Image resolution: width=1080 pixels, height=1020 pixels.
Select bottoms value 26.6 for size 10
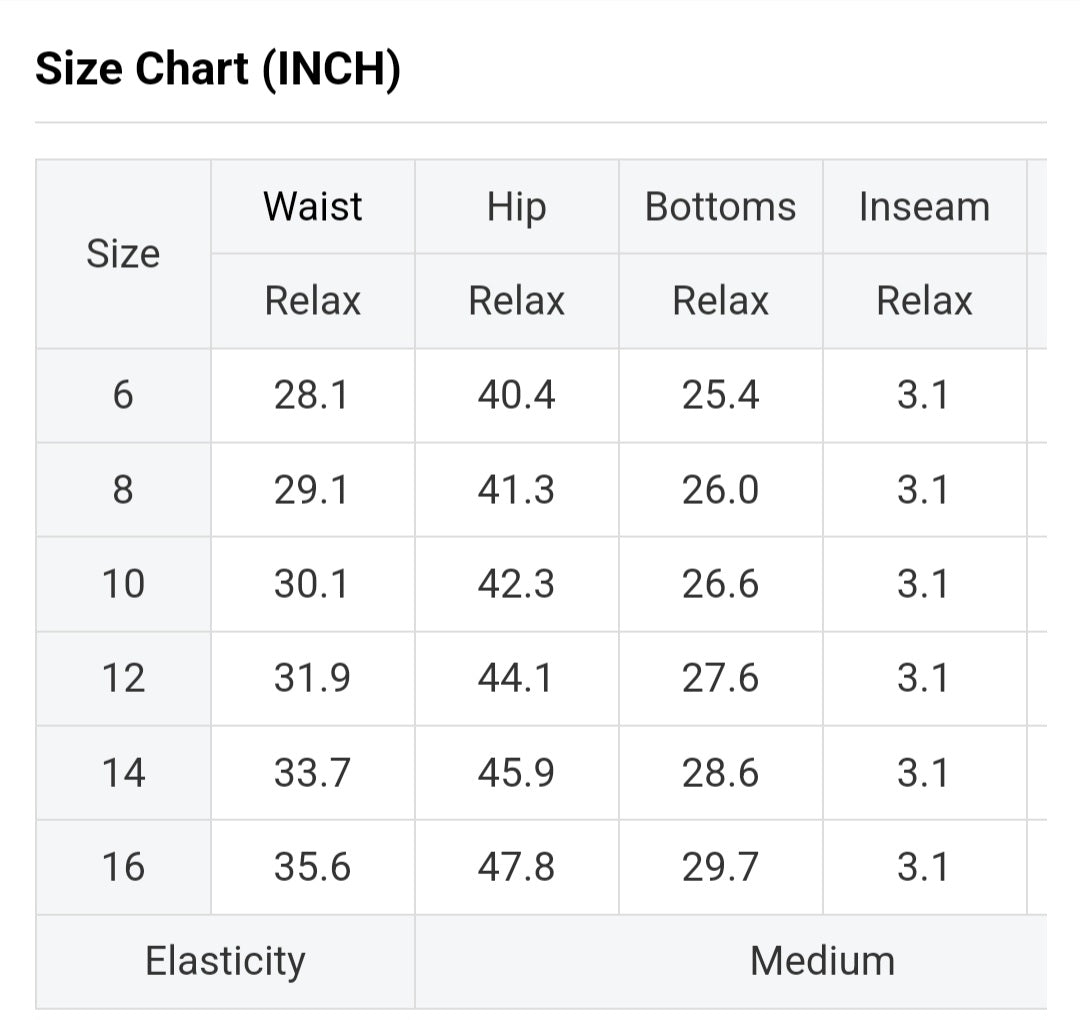point(720,584)
